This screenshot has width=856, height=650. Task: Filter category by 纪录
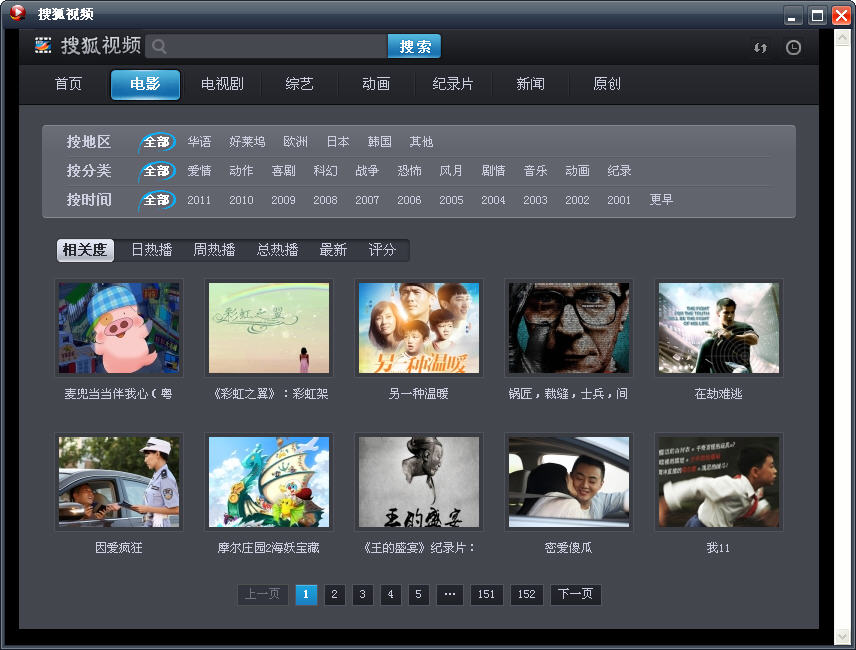(x=619, y=171)
